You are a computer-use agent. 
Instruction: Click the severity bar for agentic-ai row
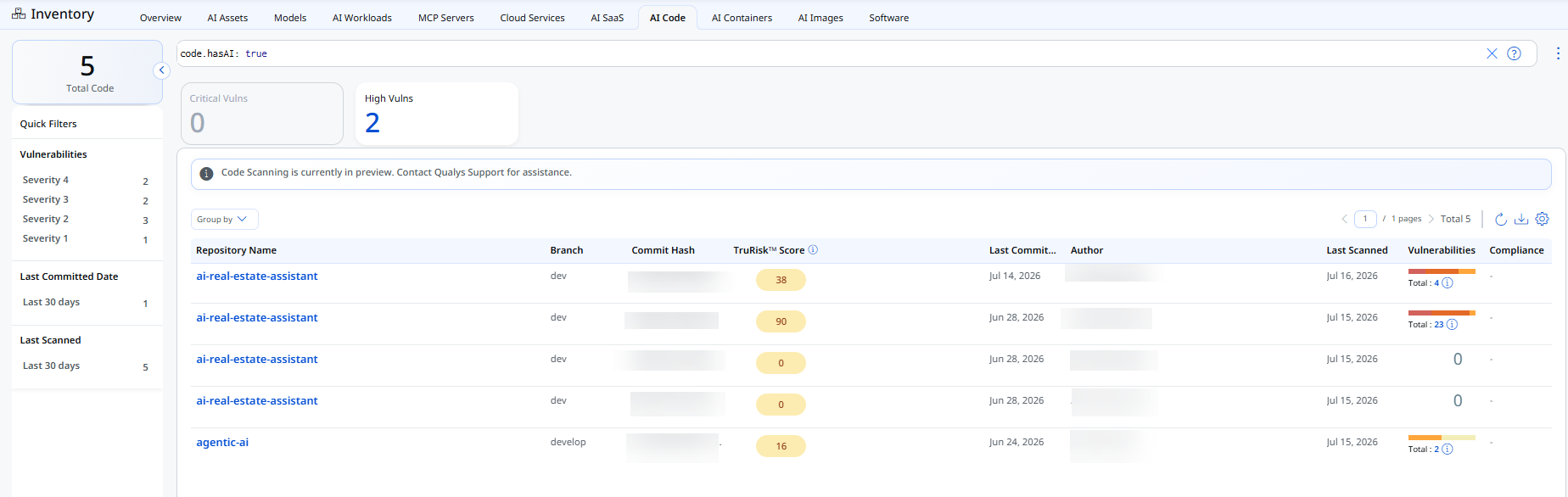(1442, 438)
